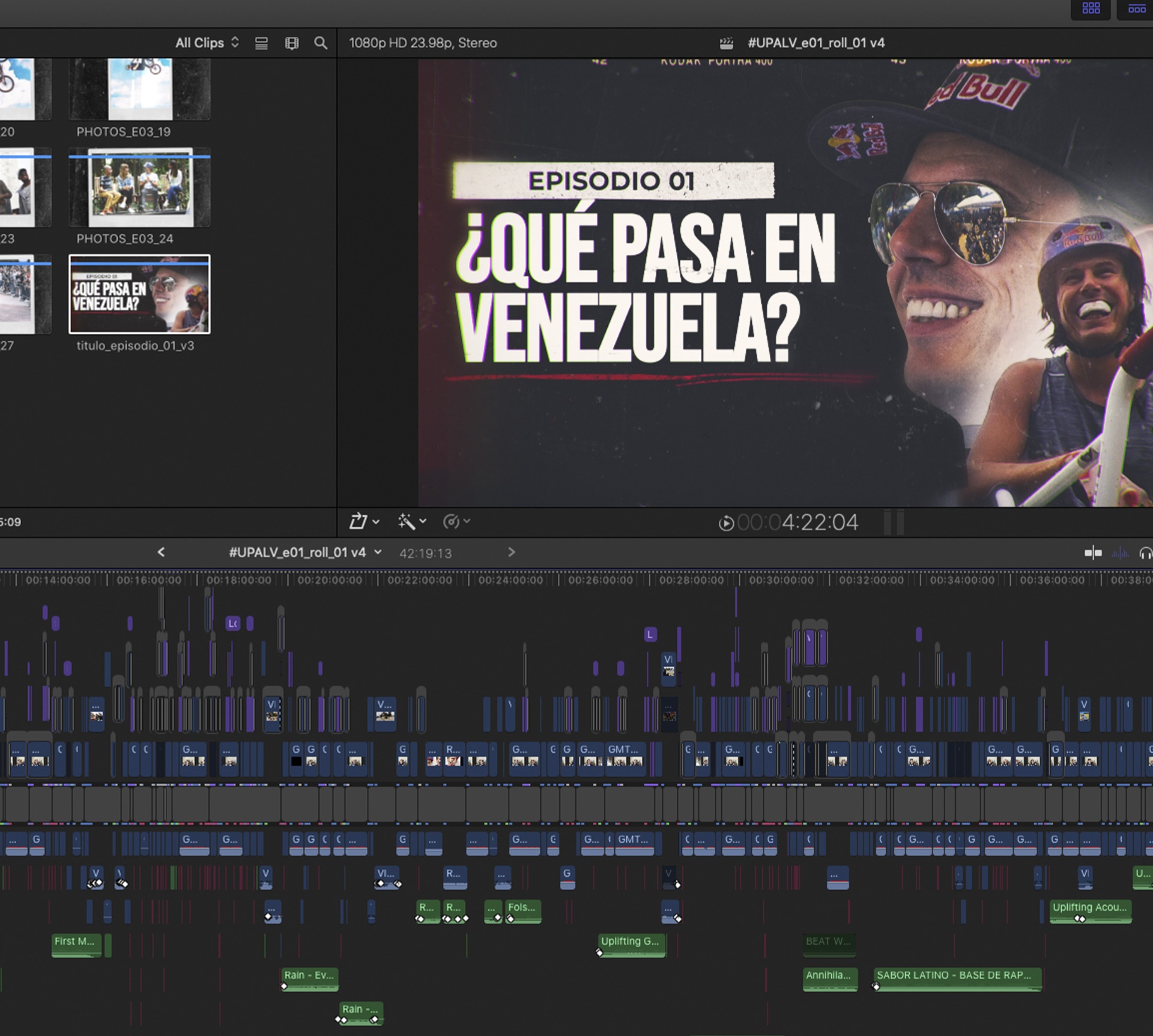Select the VI... audio clip with keyframes
This screenshot has width=1153, height=1036.
coord(387,877)
